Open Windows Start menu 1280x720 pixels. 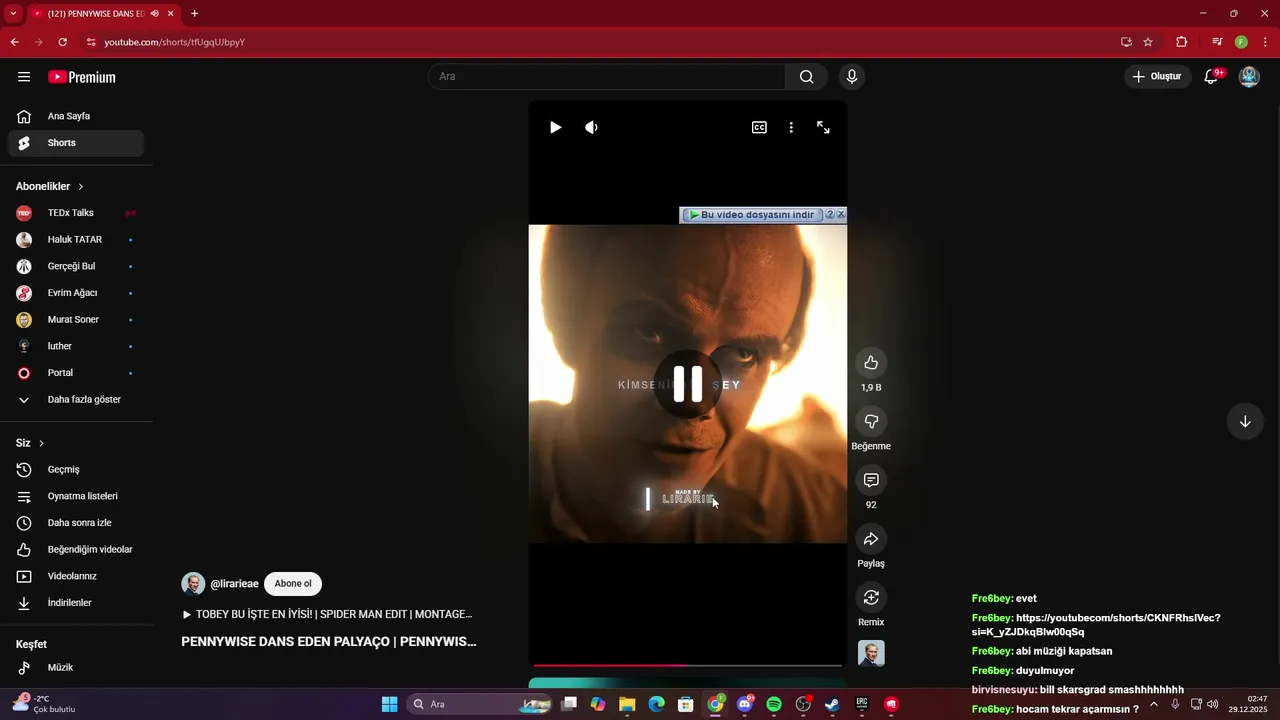[390, 704]
